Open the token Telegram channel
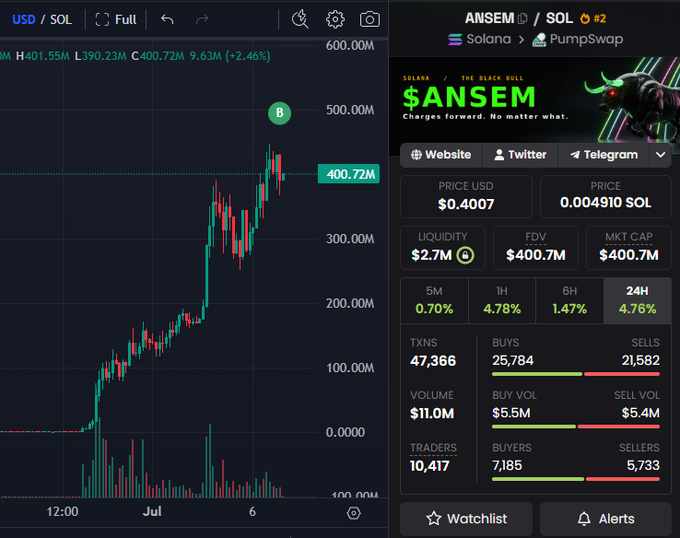This screenshot has width=680, height=538. (x=604, y=155)
